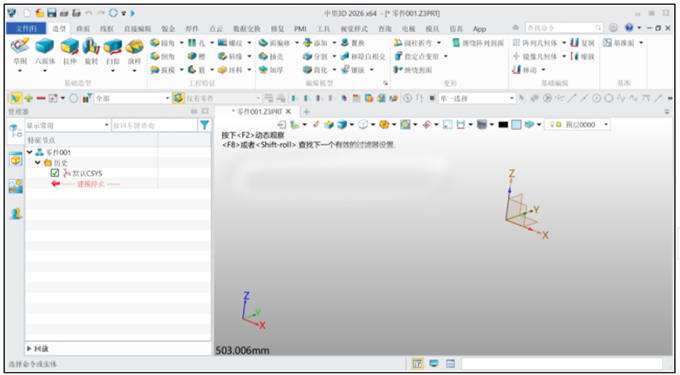The width and height of the screenshot is (680, 375).
Task: Switch to the 钣金 sheet metal tab
Action: point(168,29)
